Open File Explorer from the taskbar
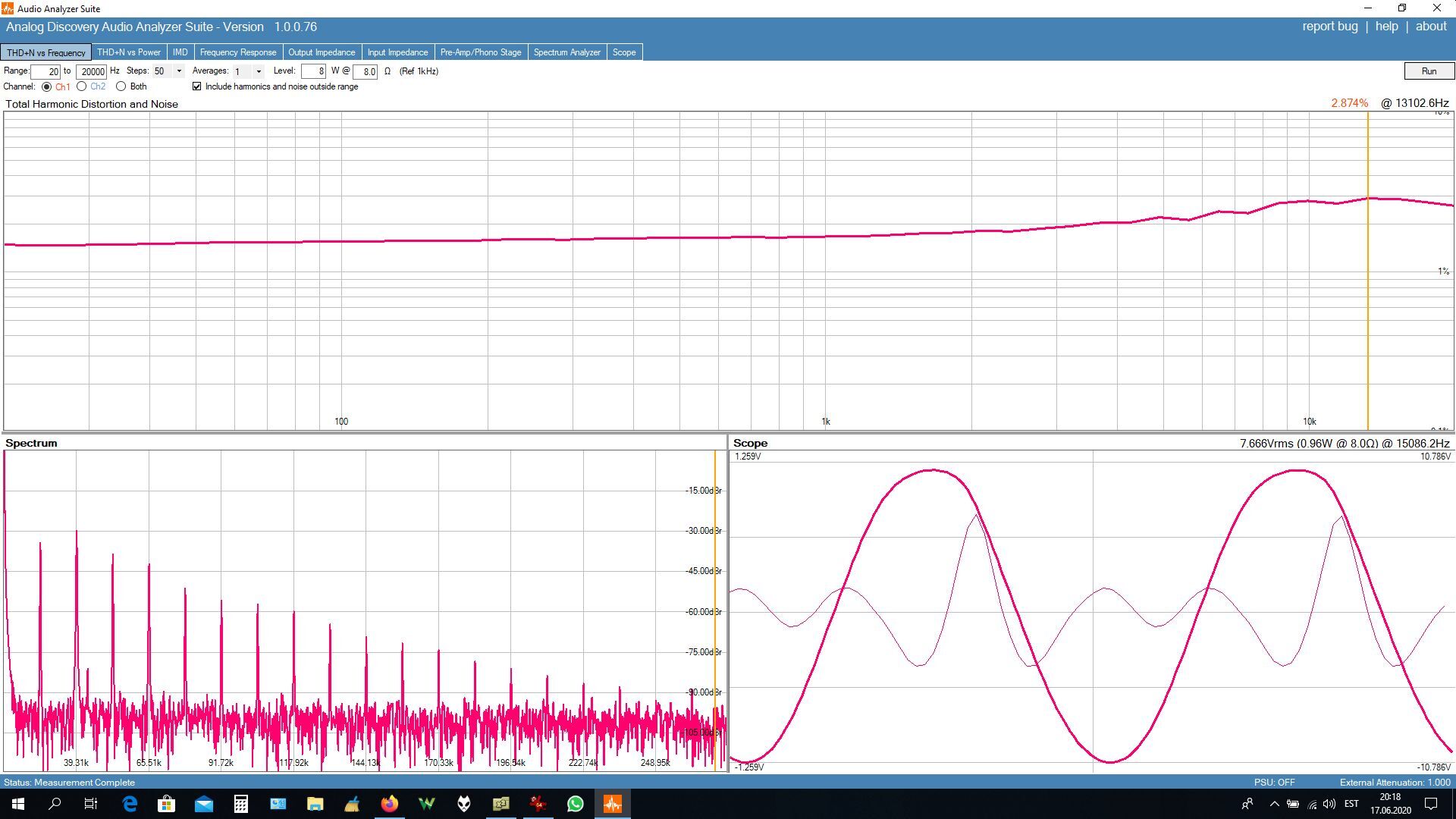 (315, 804)
